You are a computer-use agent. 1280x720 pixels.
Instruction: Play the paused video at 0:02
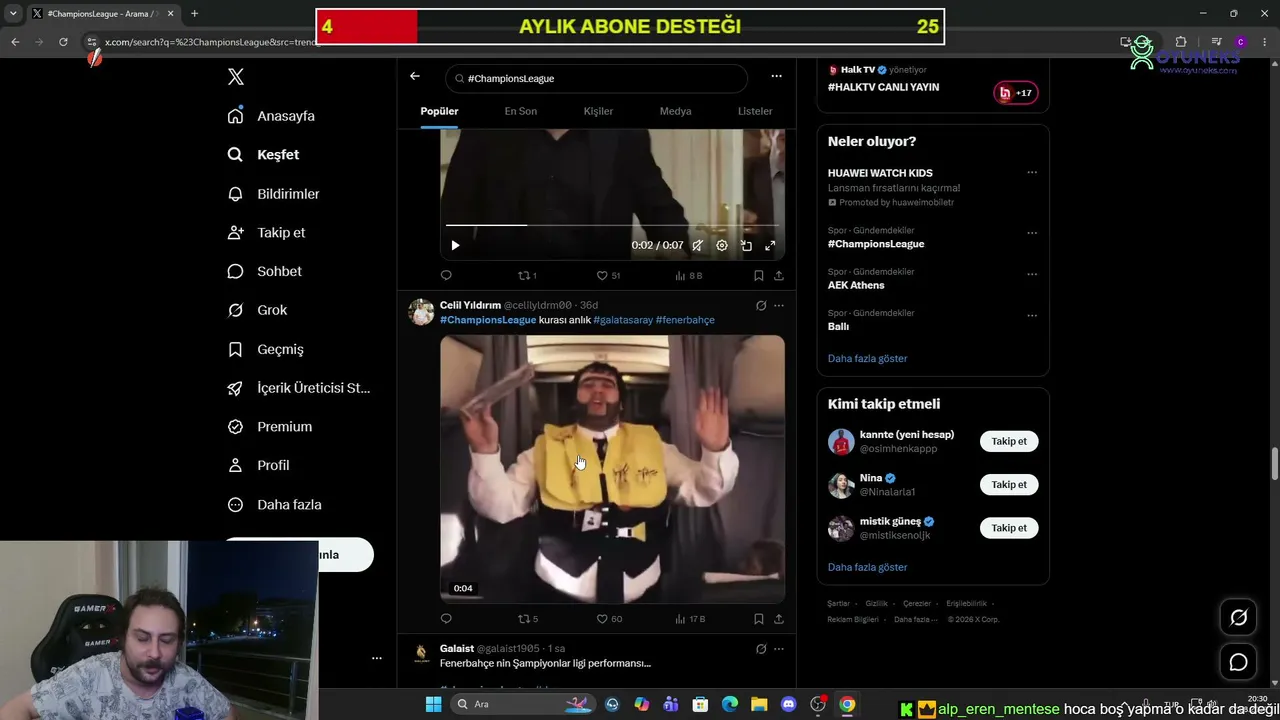455,245
